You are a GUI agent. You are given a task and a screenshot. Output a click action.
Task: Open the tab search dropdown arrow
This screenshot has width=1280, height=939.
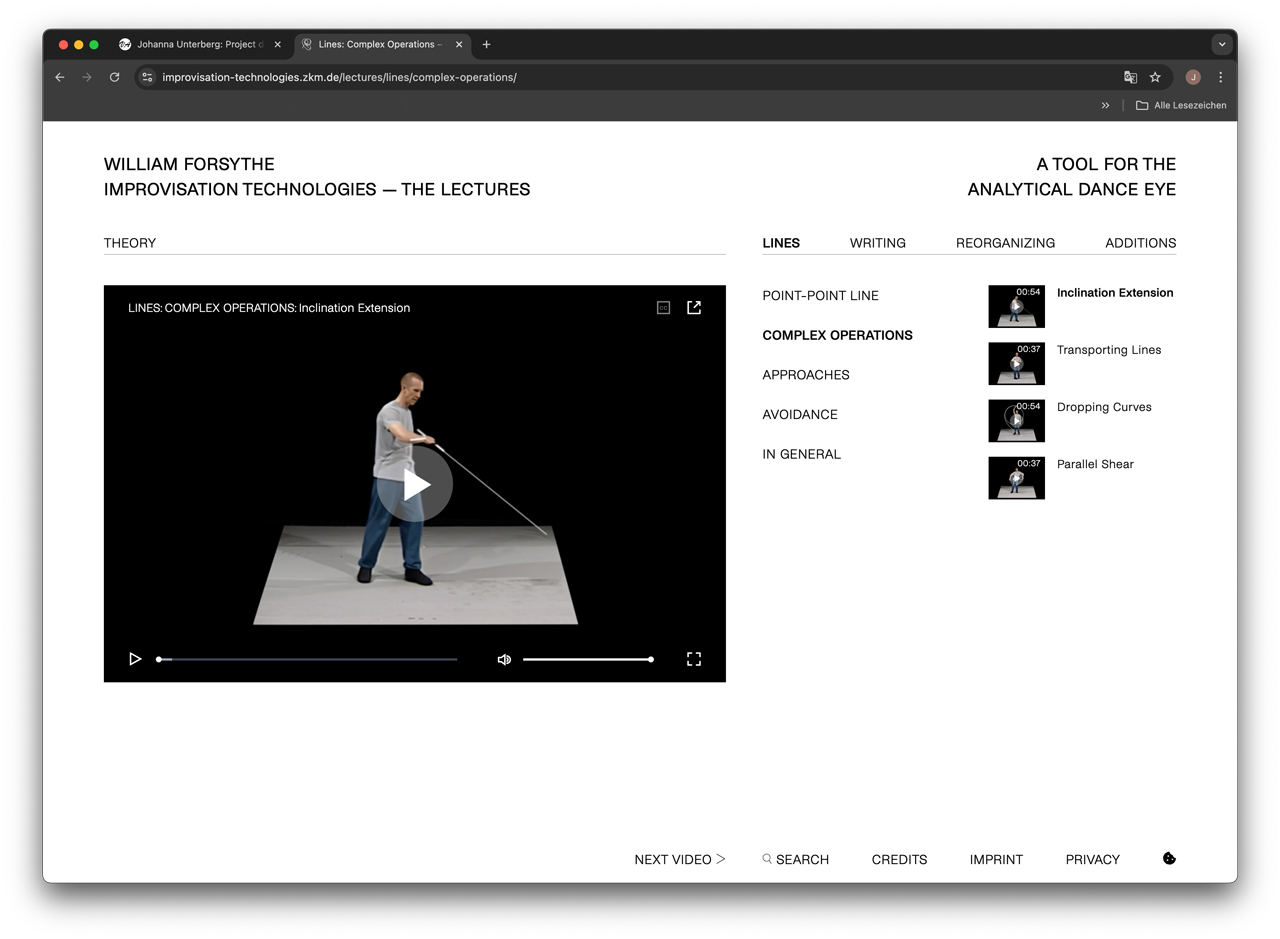(x=1221, y=44)
